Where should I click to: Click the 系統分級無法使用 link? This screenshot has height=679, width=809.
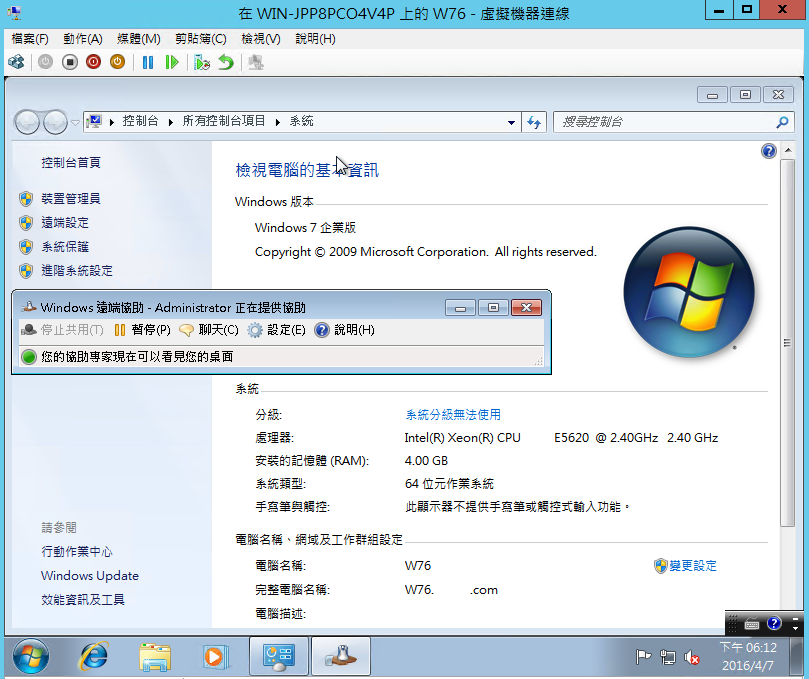pos(453,415)
